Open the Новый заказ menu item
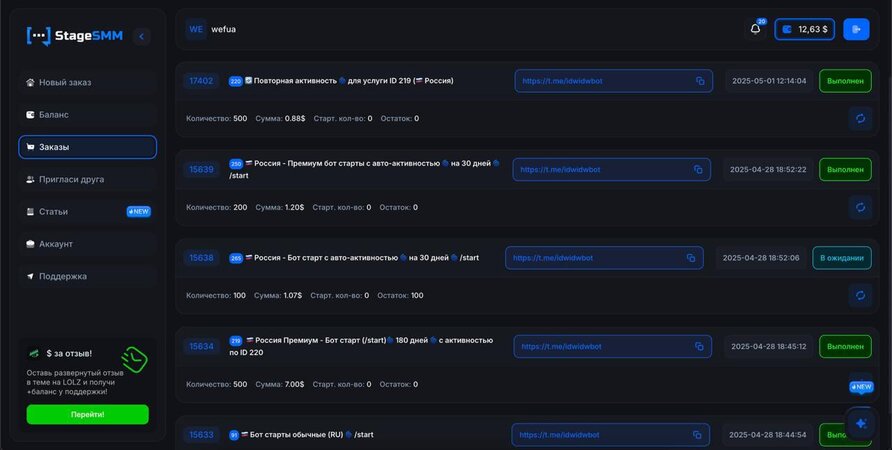 pyautogui.click(x=87, y=82)
